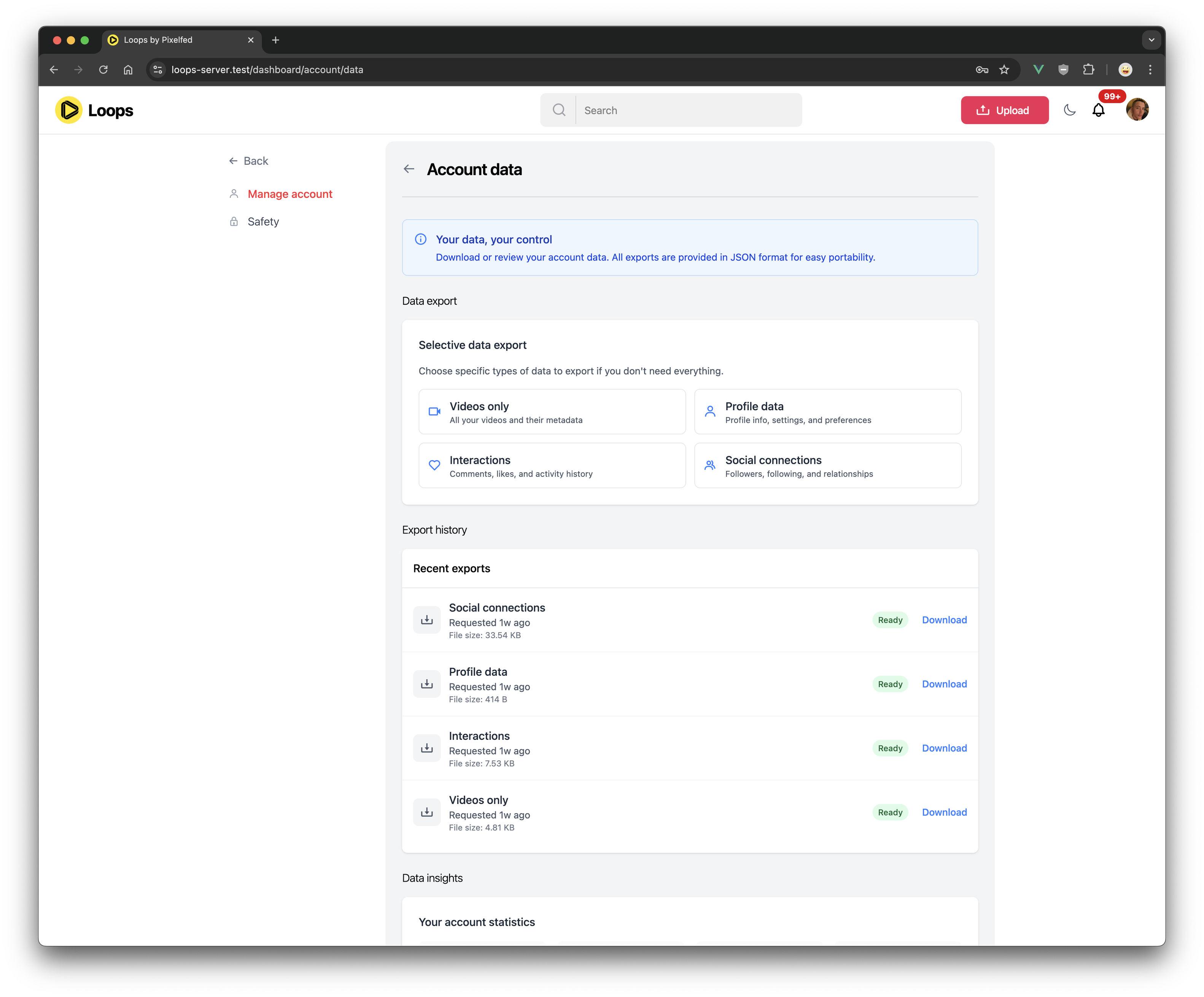Click 'Your data, your control' heading
The width and height of the screenshot is (1204, 997).
[494, 240]
